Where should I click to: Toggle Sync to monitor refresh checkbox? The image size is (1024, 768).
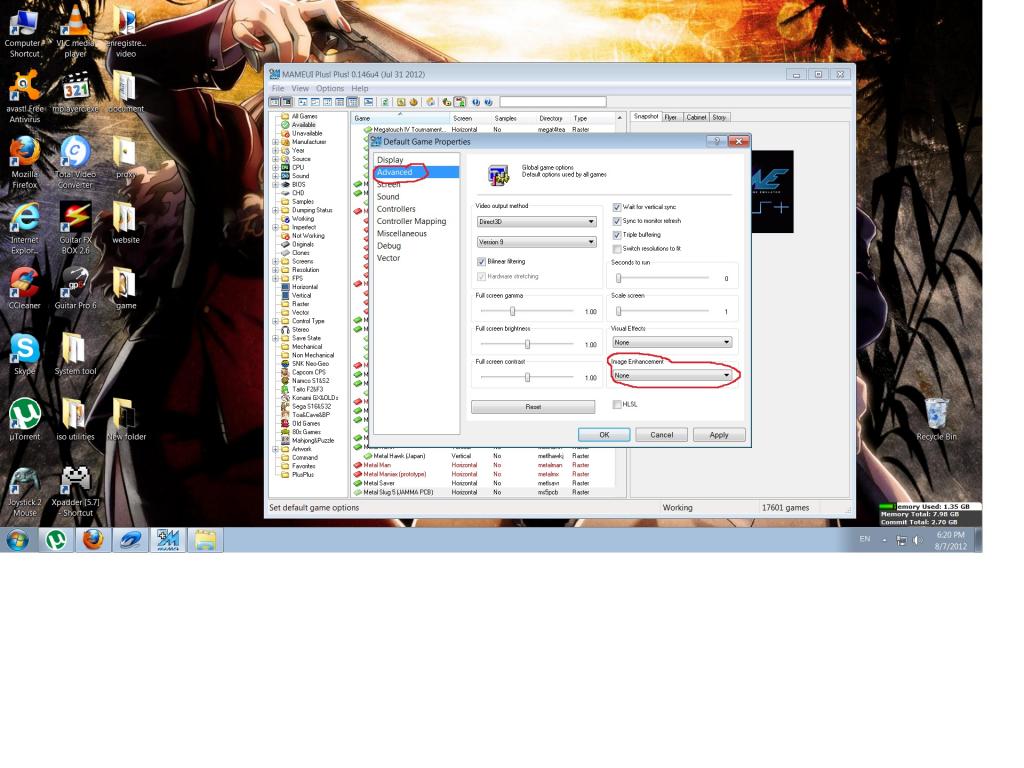click(x=616, y=221)
